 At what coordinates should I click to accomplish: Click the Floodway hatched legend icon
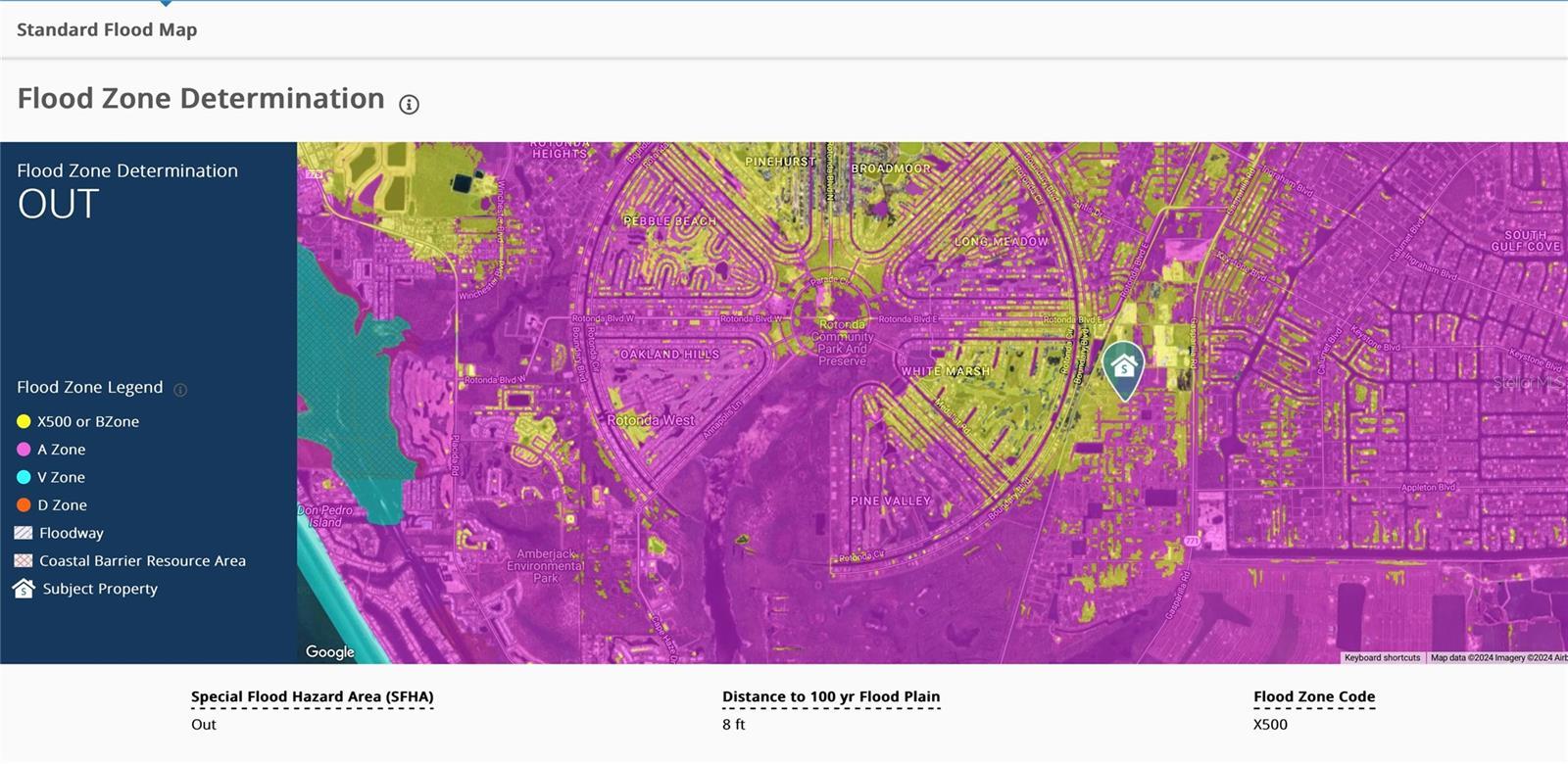pyautogui.click(x=24, y=533)
